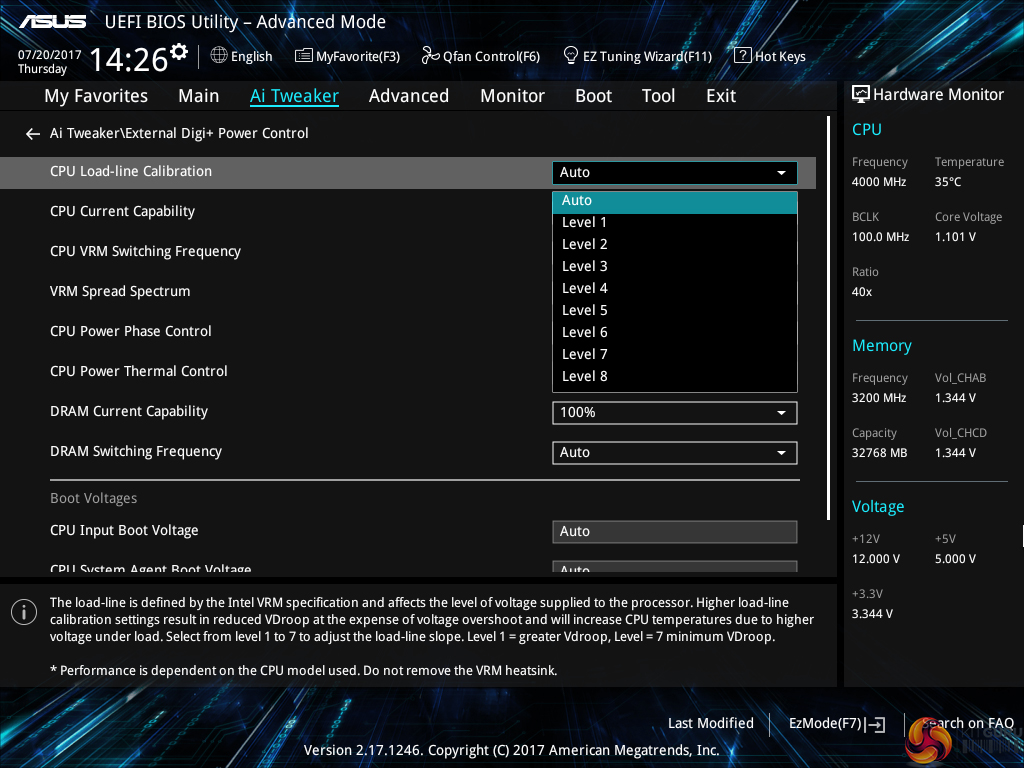Image resolution: width=1024 pixels, height=768 pixels.
Task: Open DRAM Switching Frequency Auto dropdown
Action: click(x=675, y=453)
